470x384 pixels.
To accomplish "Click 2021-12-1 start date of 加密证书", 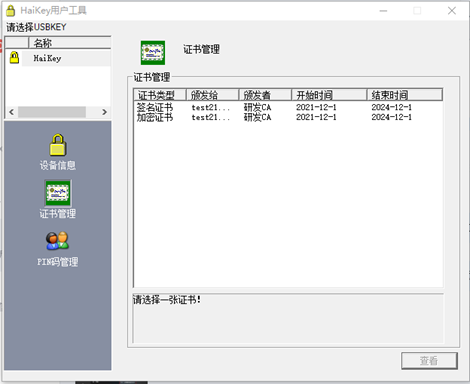I will coord(316,117).
